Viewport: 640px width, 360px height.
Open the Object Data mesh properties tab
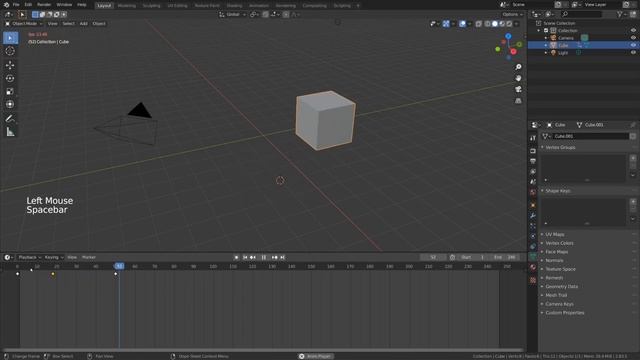tap(533, 257)
